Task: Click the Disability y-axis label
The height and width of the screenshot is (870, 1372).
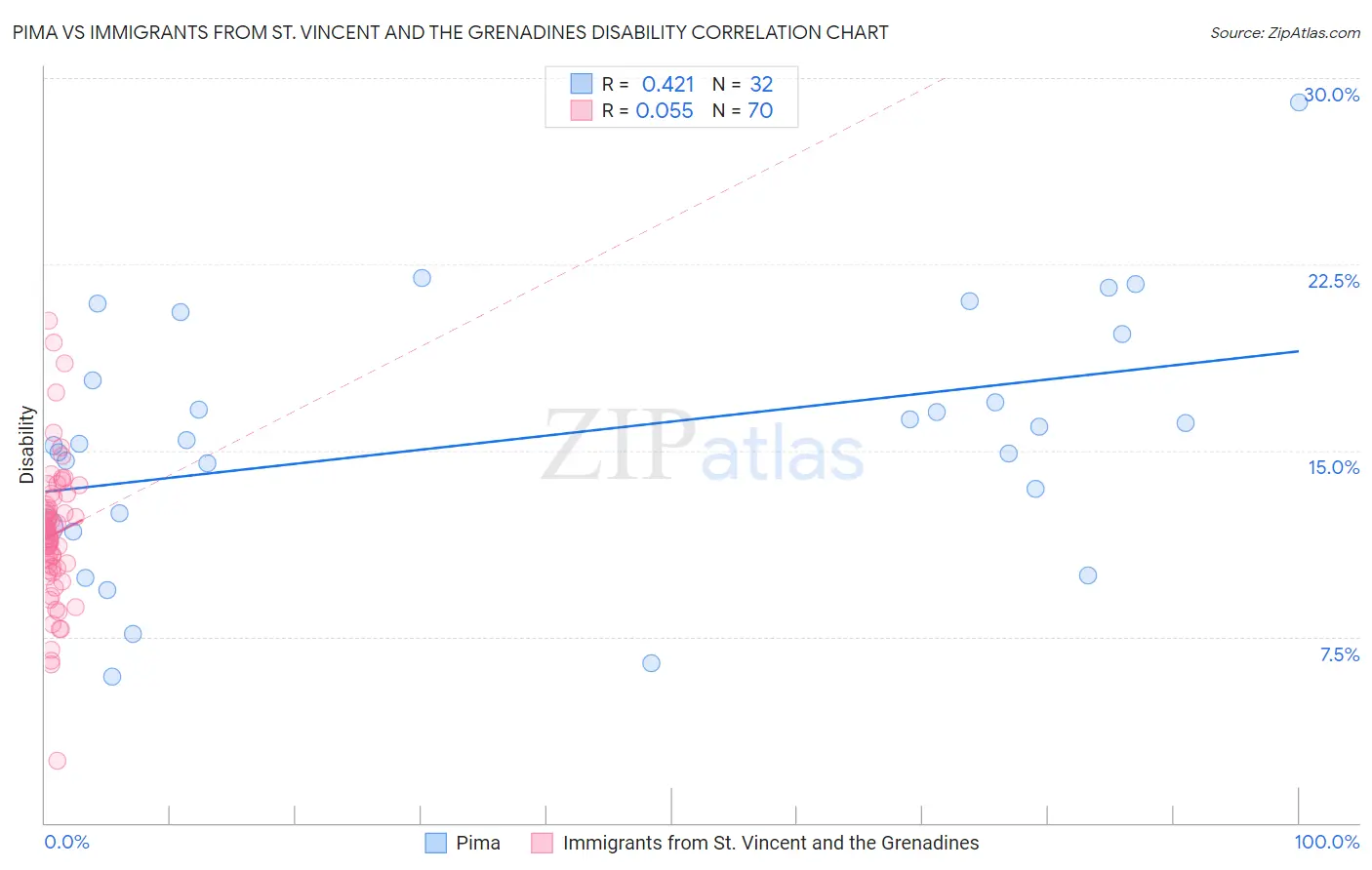Action: click(x=27, y=445)
